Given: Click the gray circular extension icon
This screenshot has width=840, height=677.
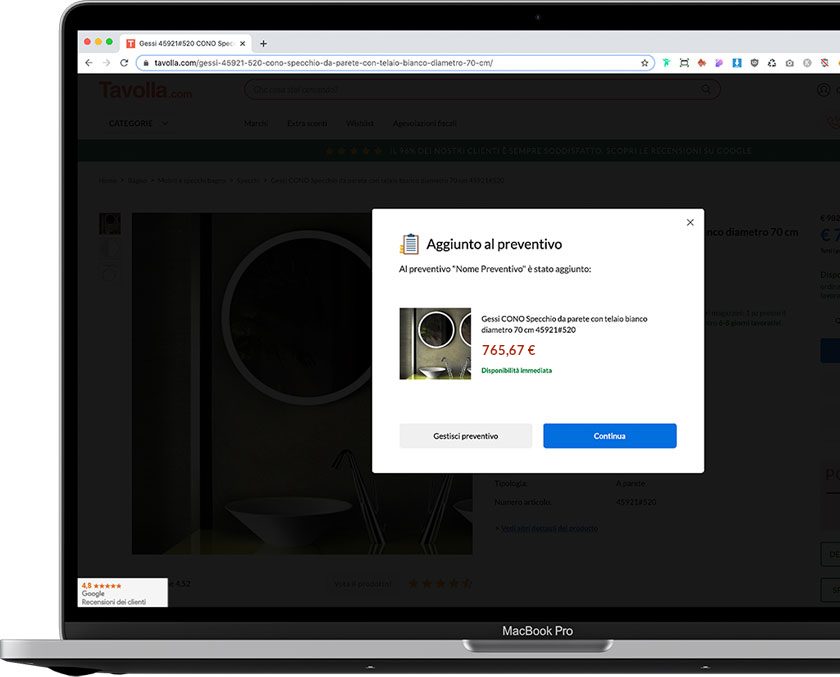Looking at the screenshot, I should pyautogui.click(x=807, y=63).
